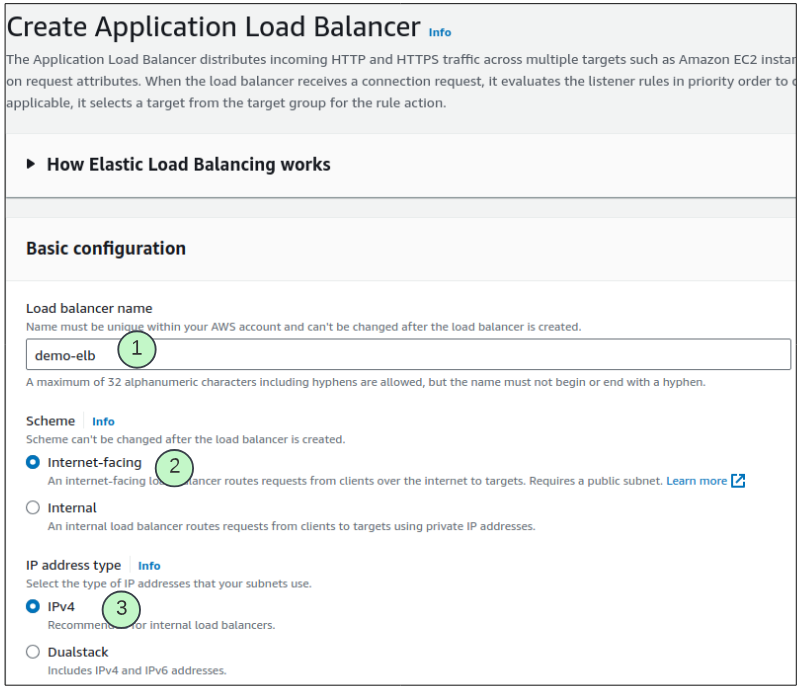Click into the Load balancer name field
The height and width of the screenshot is (690, 801).
pyautogui.click(x=450, y=355)
